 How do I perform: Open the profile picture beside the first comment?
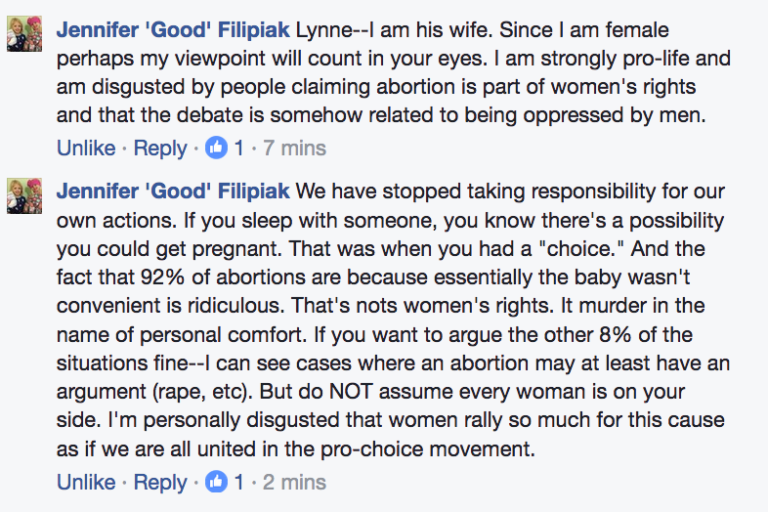coord(24,34)
